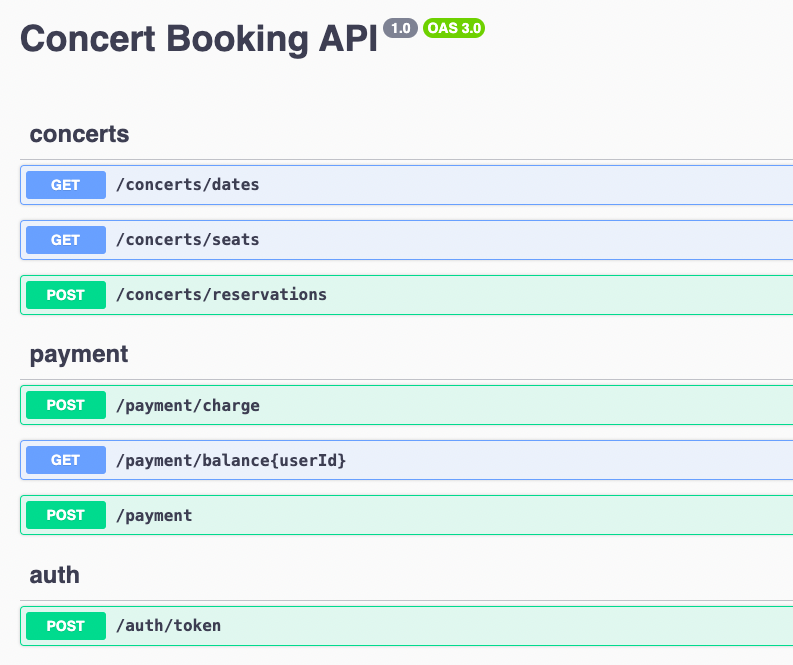Click the POST badge for /payment
Image resolution: width=793 pixels, height=665 pixels.
tap(65, 515)
